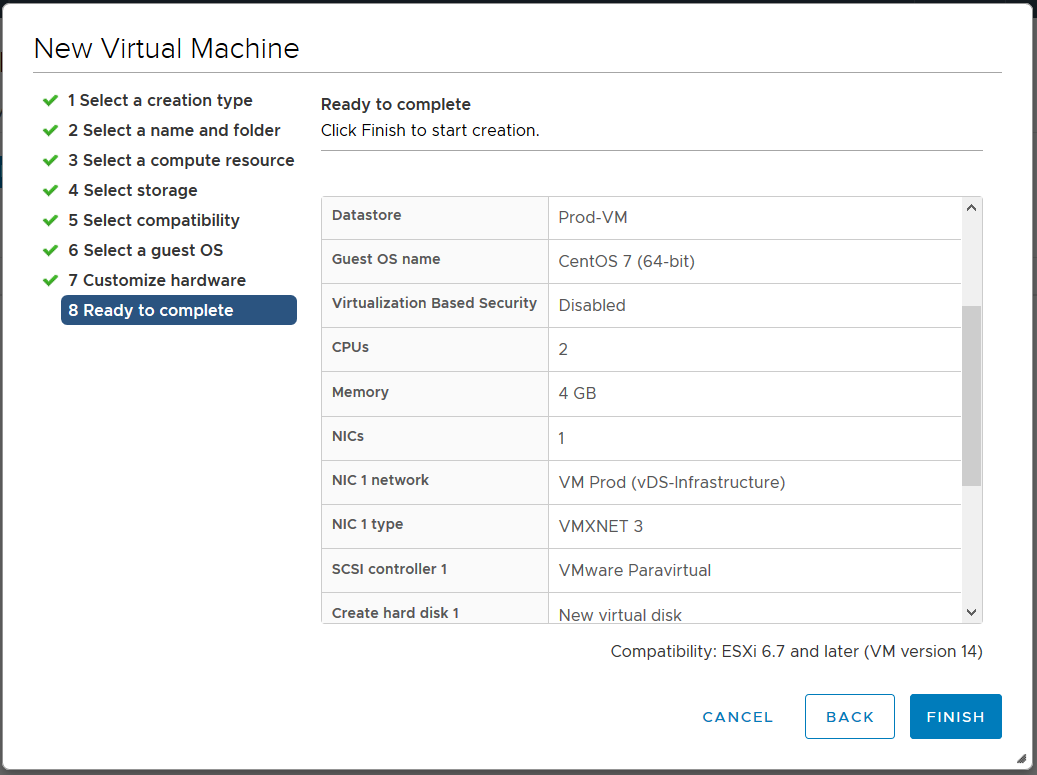This screenshot has width=1037, height=775.
Task: Click checkmark icon beside Select storage
Action: pos(50,190)
